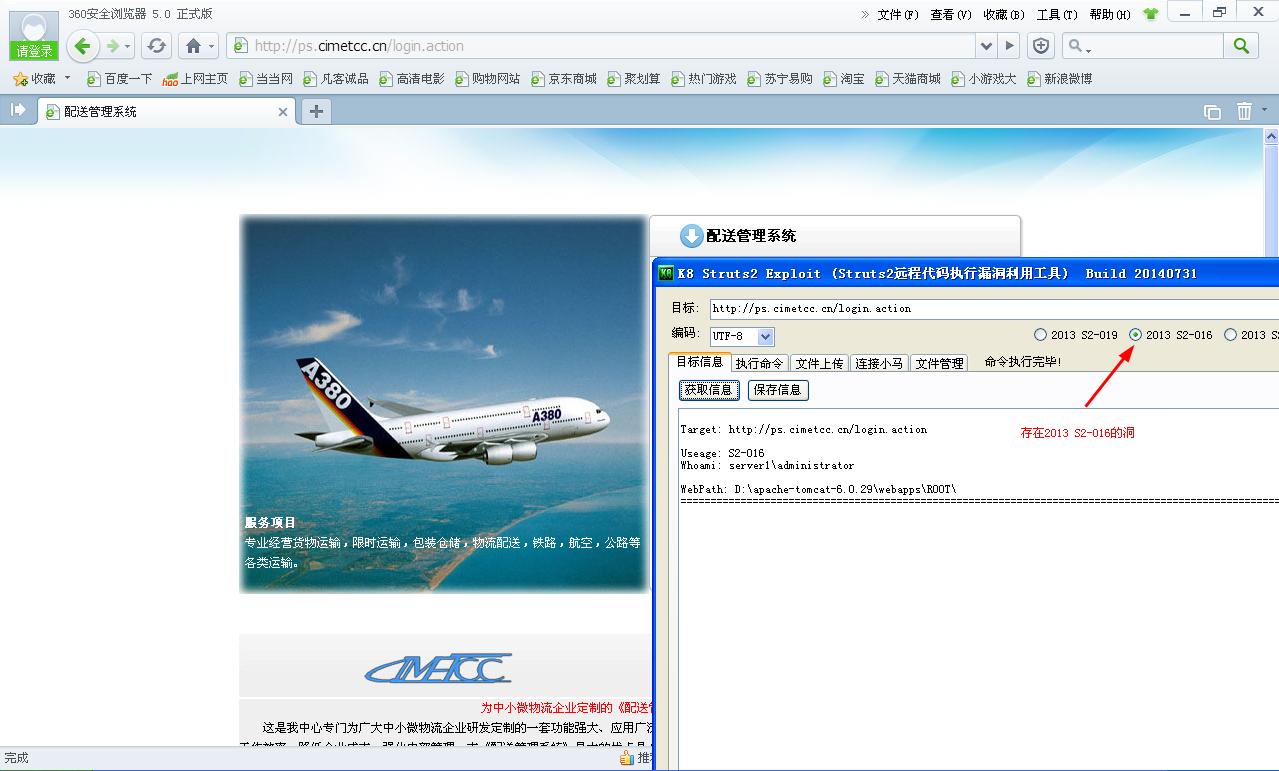The width and height of the screenshot is (1279, 771).
Task: Open the 凡客诚品 bookmark
Action: point(336,78)
